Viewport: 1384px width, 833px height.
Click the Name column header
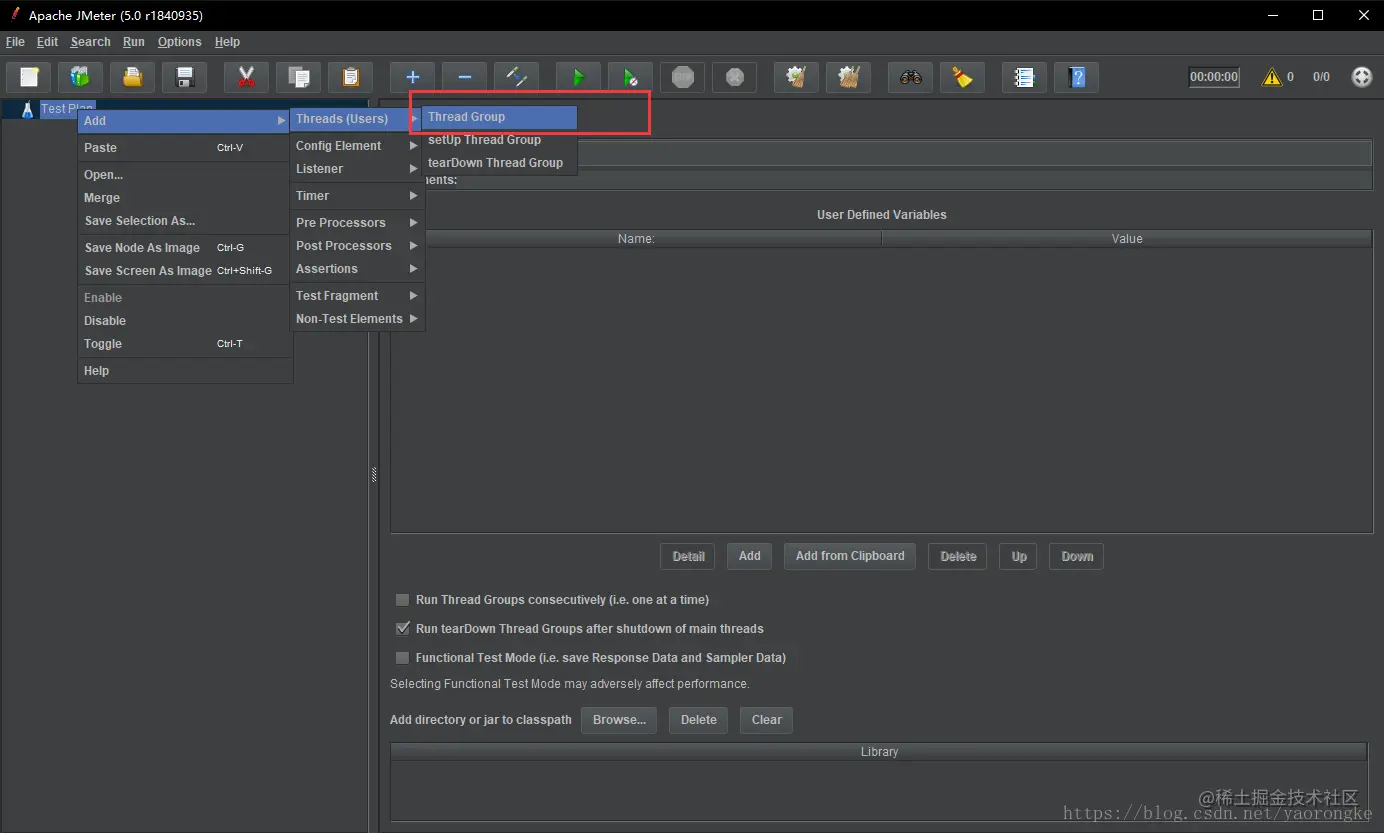click(x=636, y=239)
